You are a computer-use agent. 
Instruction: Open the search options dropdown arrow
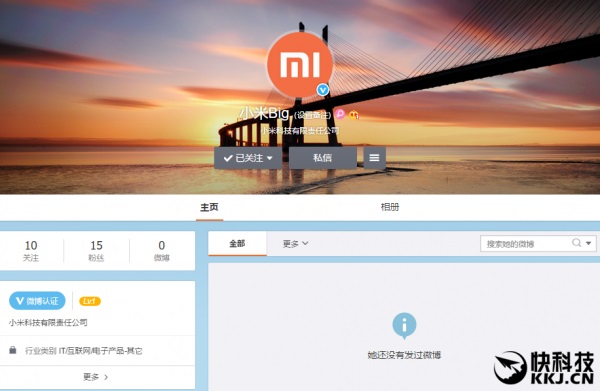coord(589,243)
